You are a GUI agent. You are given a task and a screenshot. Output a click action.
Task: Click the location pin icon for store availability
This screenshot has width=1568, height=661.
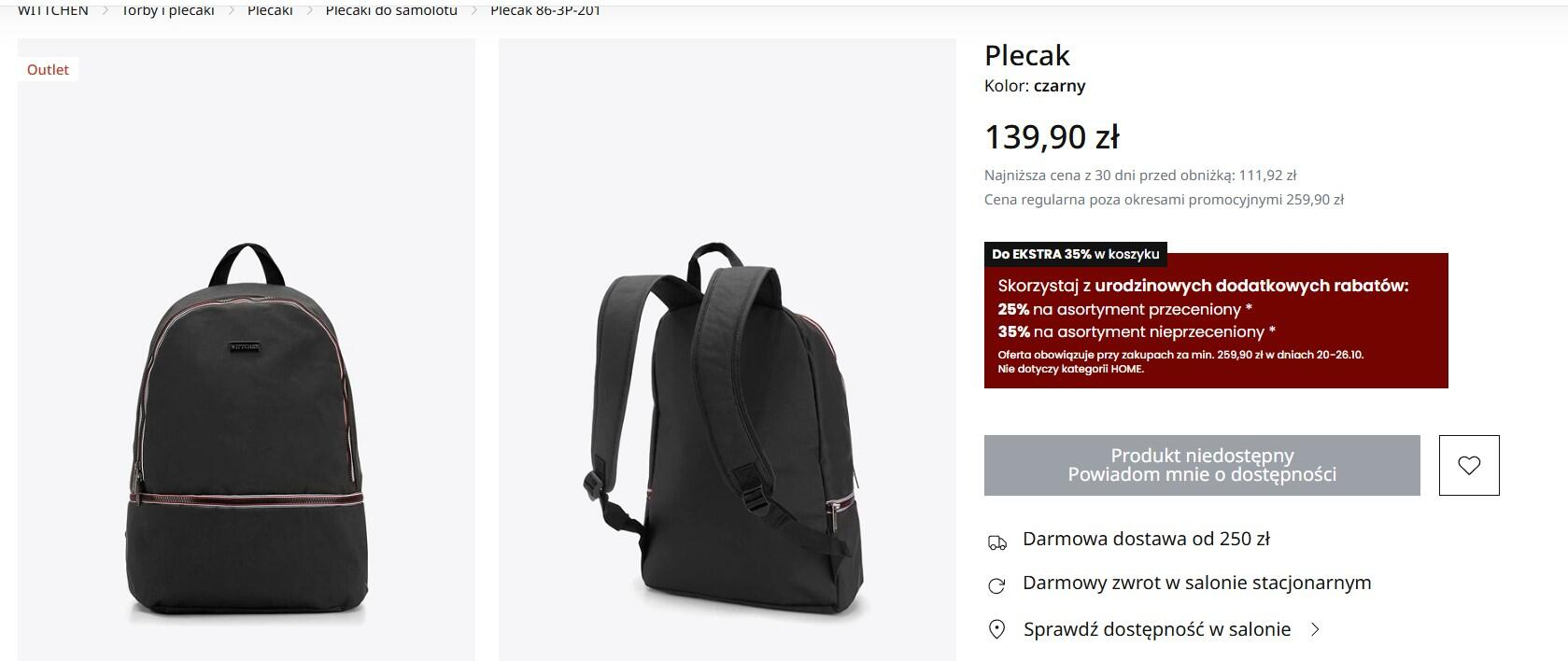[x=996, y=629]
